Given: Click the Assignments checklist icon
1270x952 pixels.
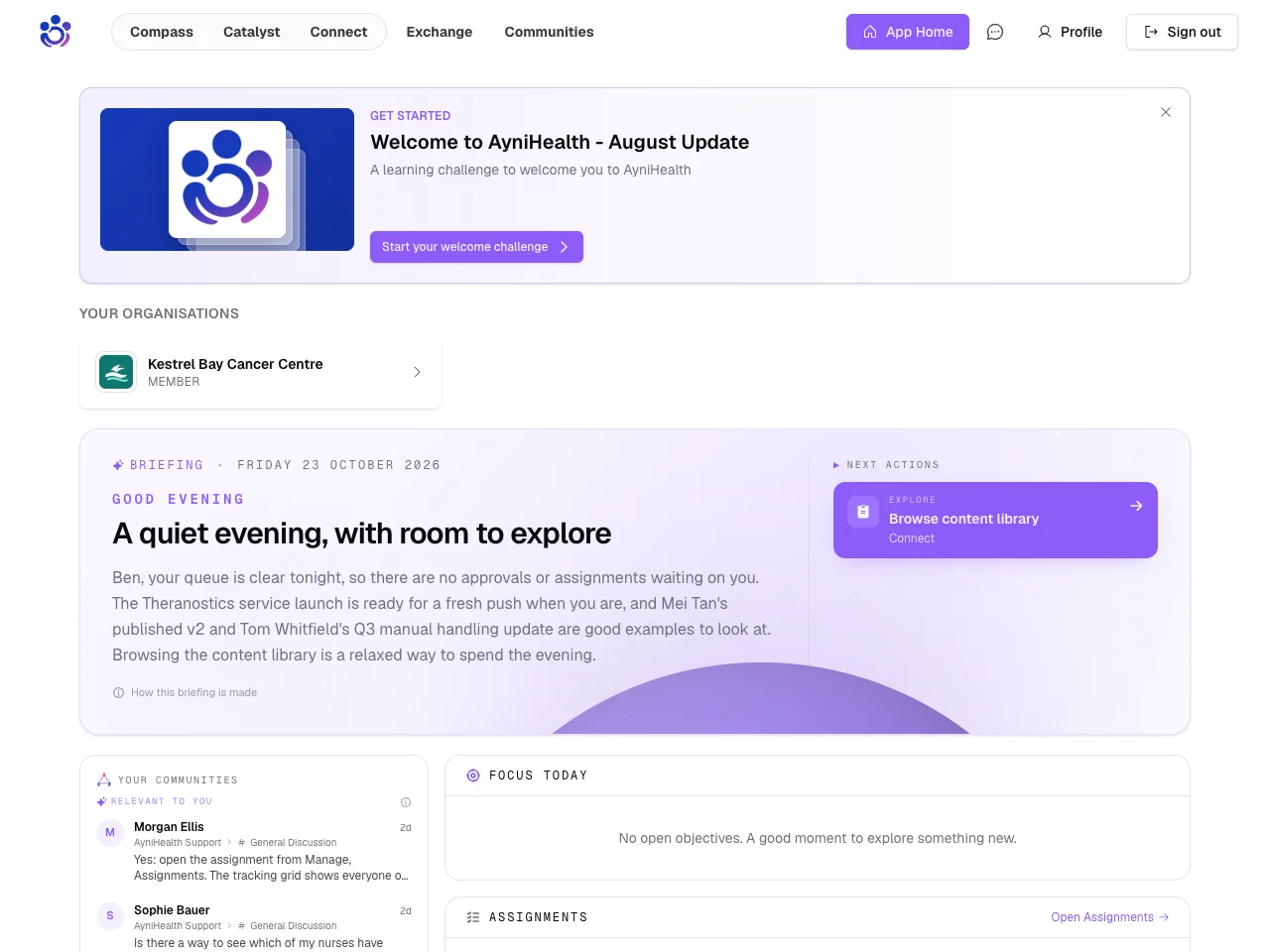Looking at the screenshot, I should (x=473, y=917).
